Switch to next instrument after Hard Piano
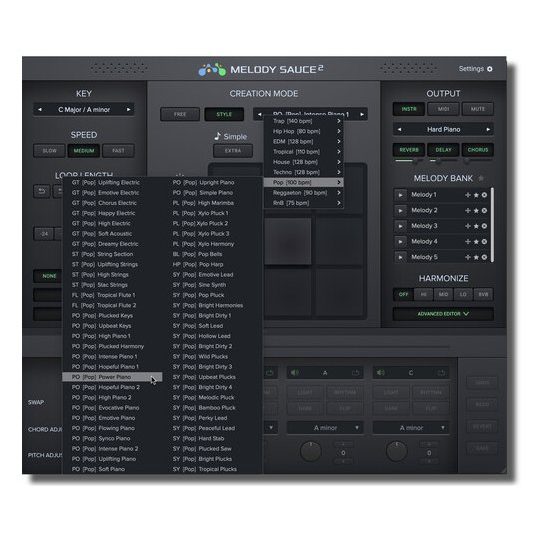The width and height of the screenshot is (540, 540). (488, 129)
